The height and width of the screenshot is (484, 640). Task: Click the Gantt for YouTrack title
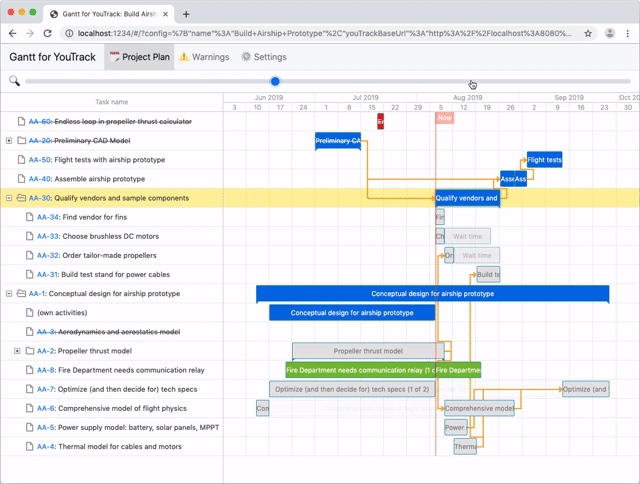click(52, 57)
